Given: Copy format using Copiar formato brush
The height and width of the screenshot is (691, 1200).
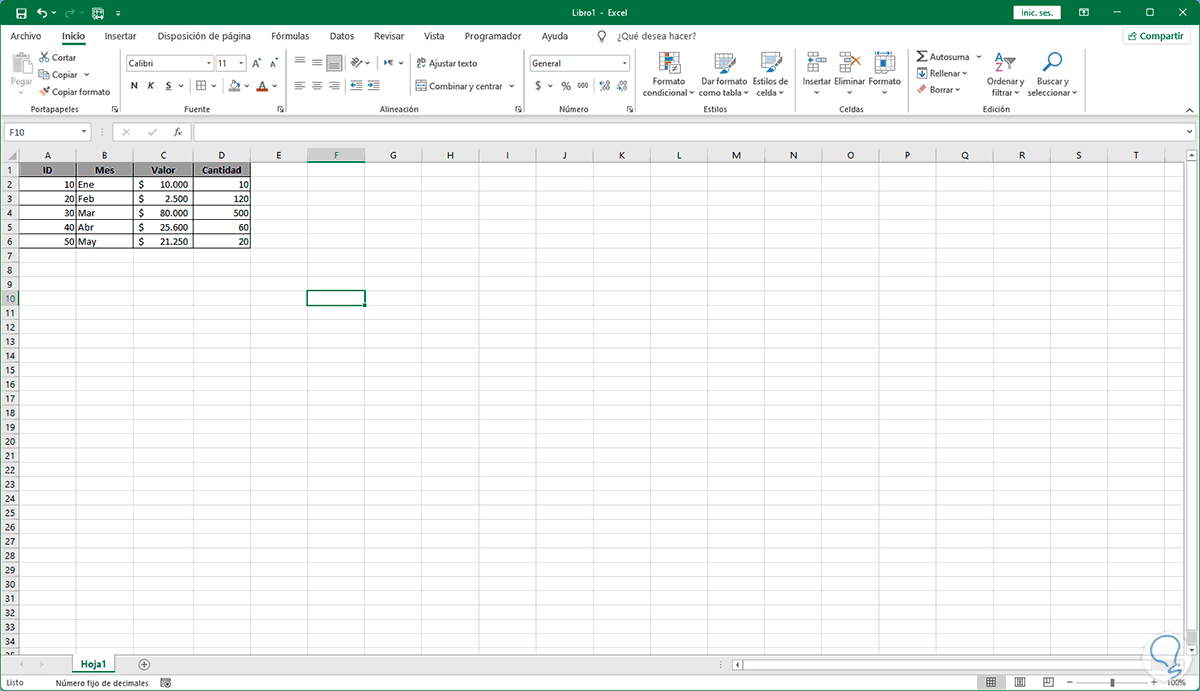Looking at the screenshot, I should click(74, 91).
